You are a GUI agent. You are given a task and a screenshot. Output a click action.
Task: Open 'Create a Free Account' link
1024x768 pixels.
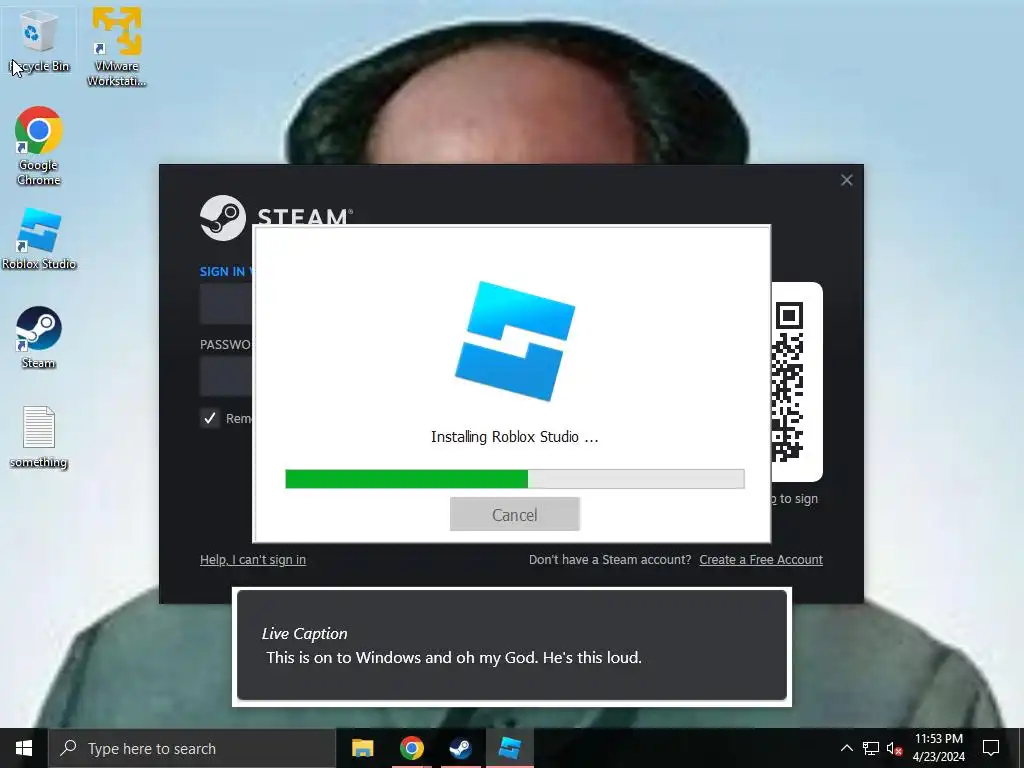point(761,560)
